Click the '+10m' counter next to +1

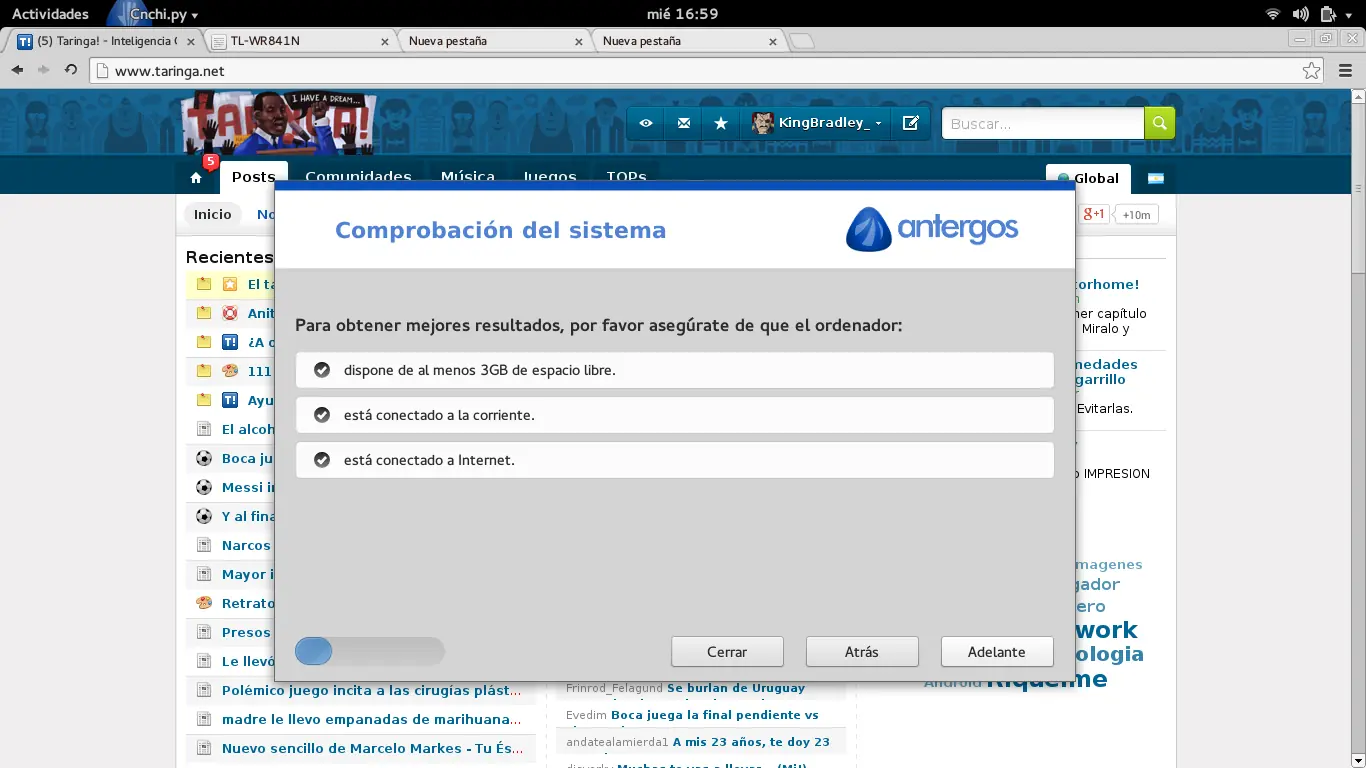coord(1136,214)
